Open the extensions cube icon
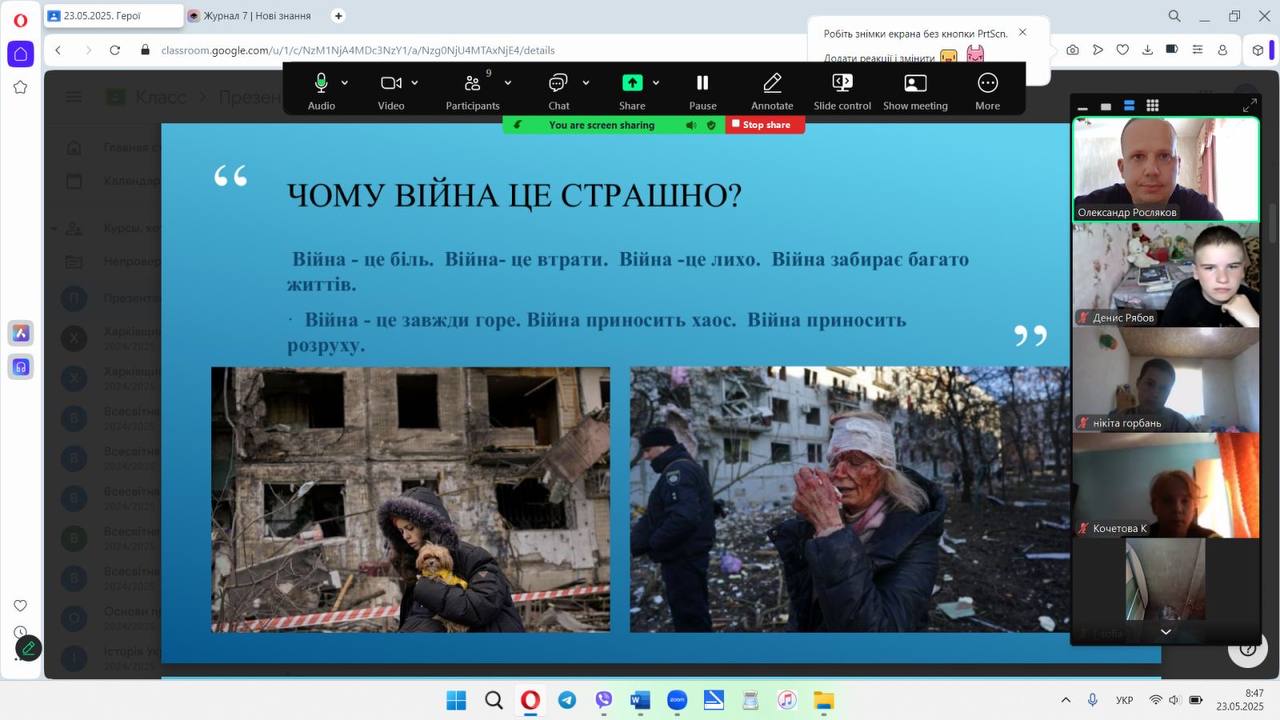1280x720 pixels. [1258, 50]
